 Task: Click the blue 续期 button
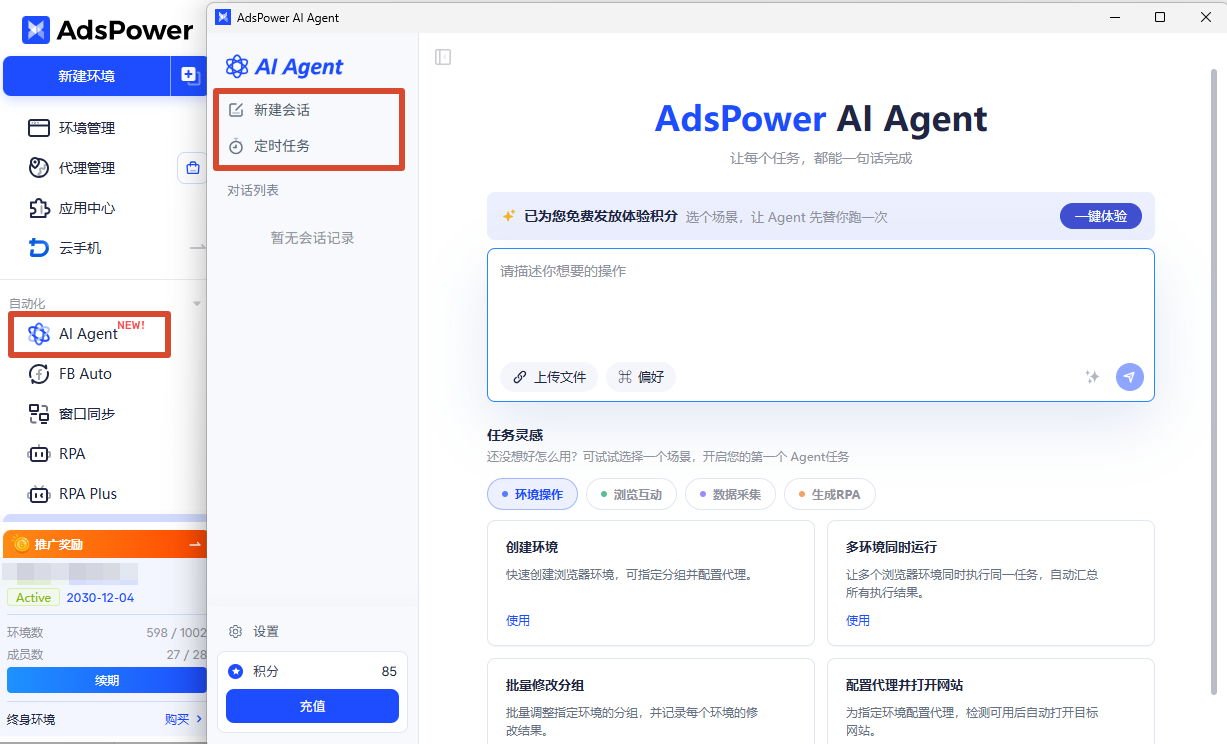point(106,680)
